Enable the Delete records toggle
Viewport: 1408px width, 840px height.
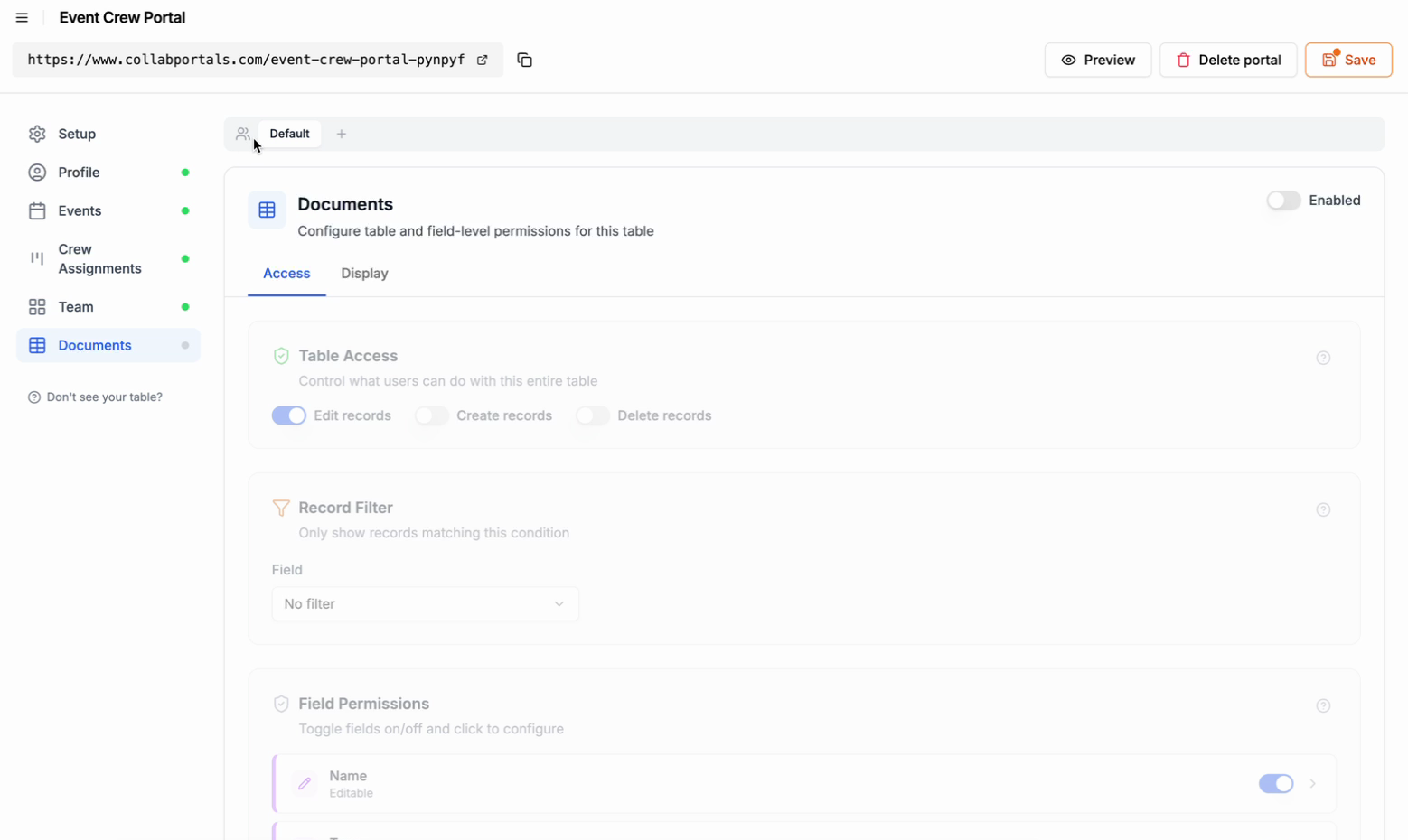tap(593, 415)
